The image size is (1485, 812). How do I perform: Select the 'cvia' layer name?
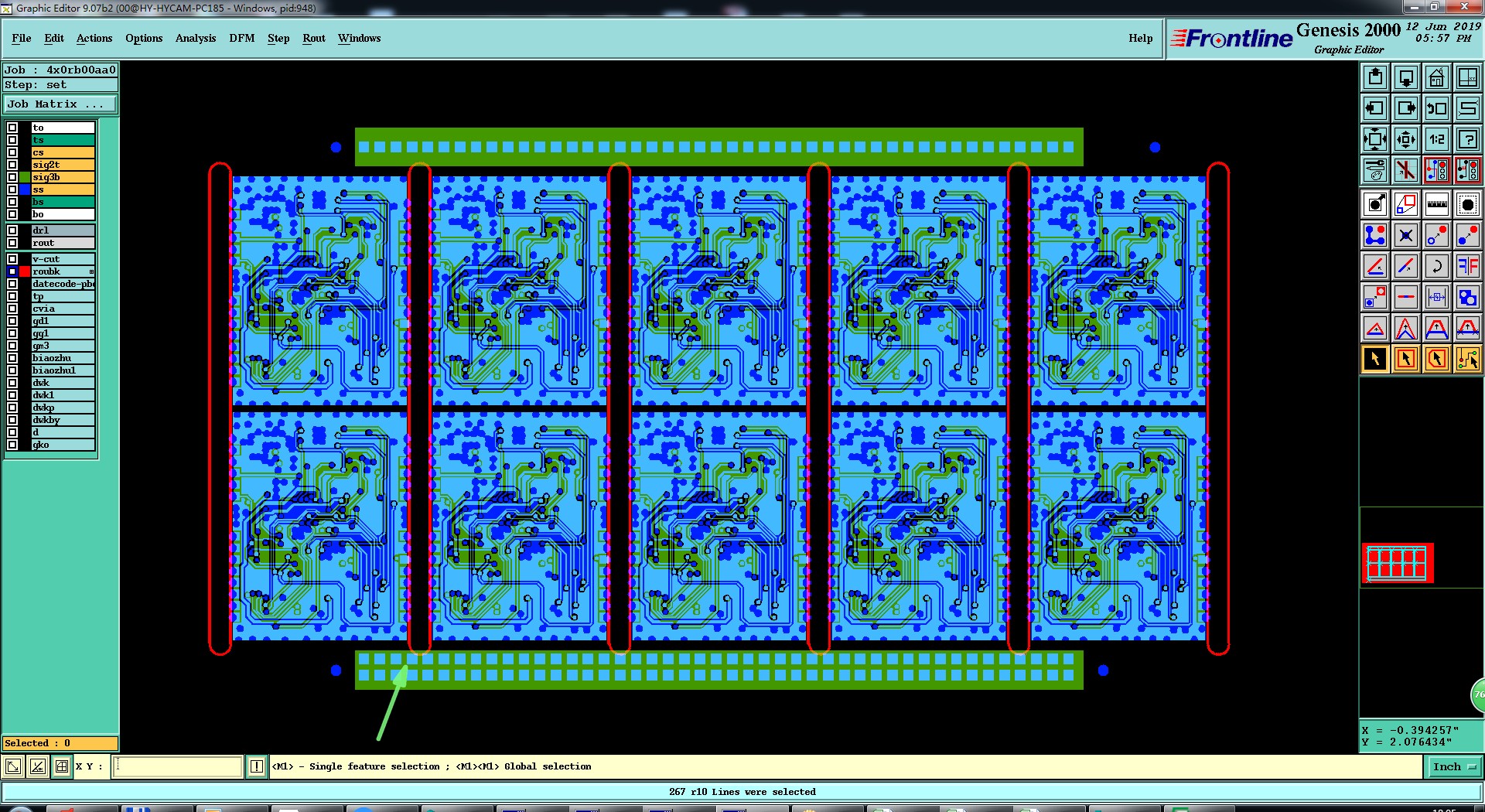click(63, 309)
